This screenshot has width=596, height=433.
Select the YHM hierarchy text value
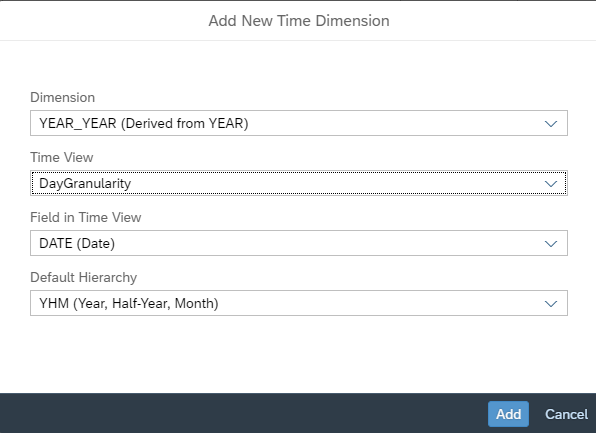click(129, 304)
